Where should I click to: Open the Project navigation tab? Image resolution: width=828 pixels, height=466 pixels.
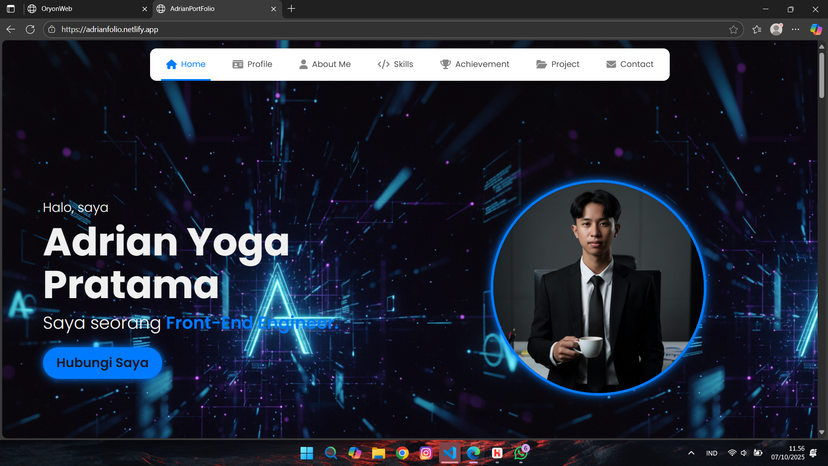tap(558, 64)
